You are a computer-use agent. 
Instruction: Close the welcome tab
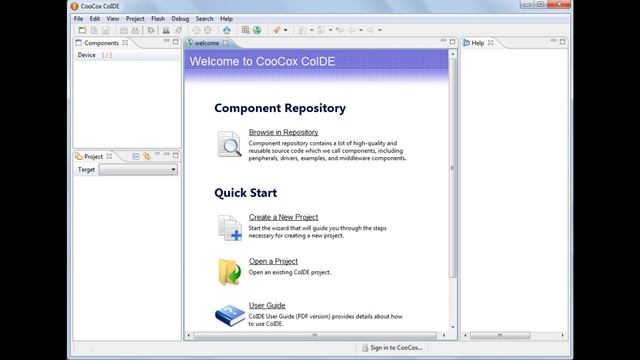click(225, 43)
